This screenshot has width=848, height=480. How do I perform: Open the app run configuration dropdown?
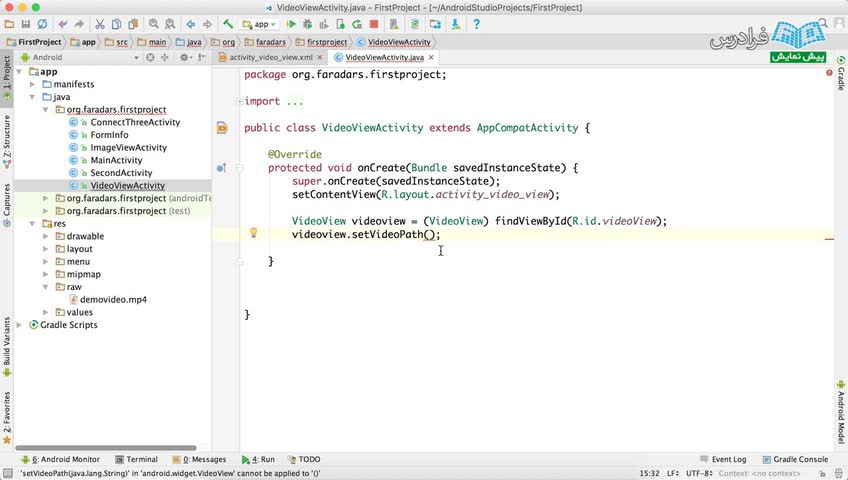point(260,24)
